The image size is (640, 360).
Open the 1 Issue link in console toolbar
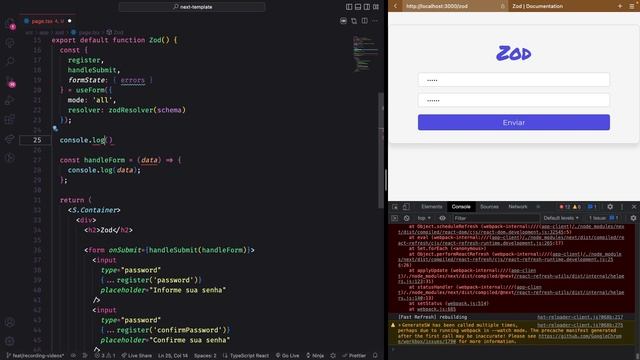(x=603, y=218)
